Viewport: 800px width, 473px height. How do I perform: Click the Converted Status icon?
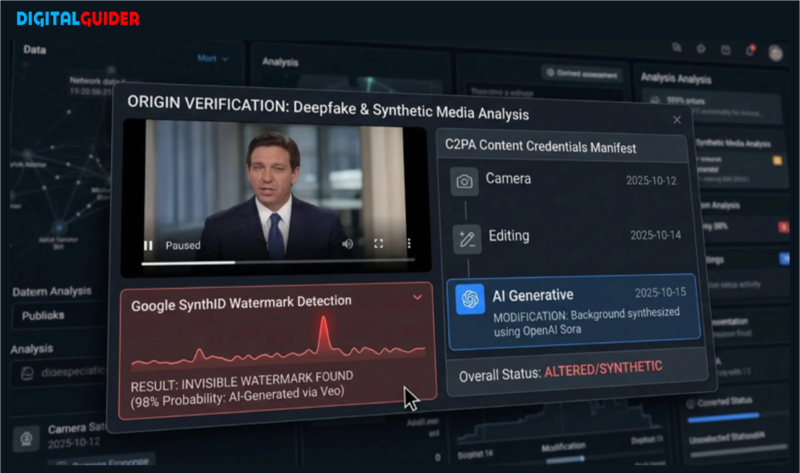pos(691,403)
